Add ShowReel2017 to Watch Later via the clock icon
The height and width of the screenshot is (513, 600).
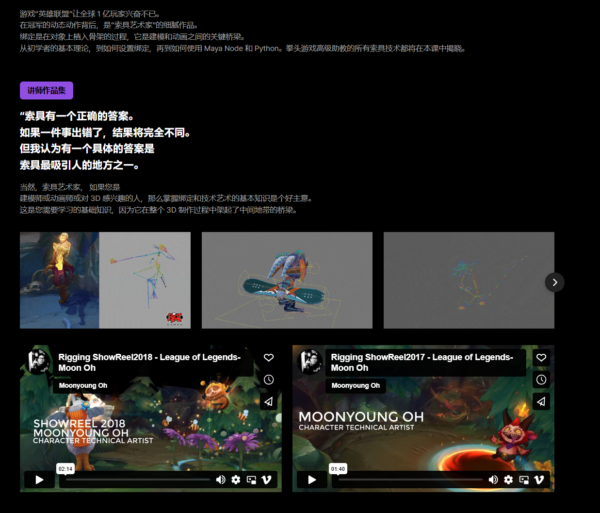541,379
